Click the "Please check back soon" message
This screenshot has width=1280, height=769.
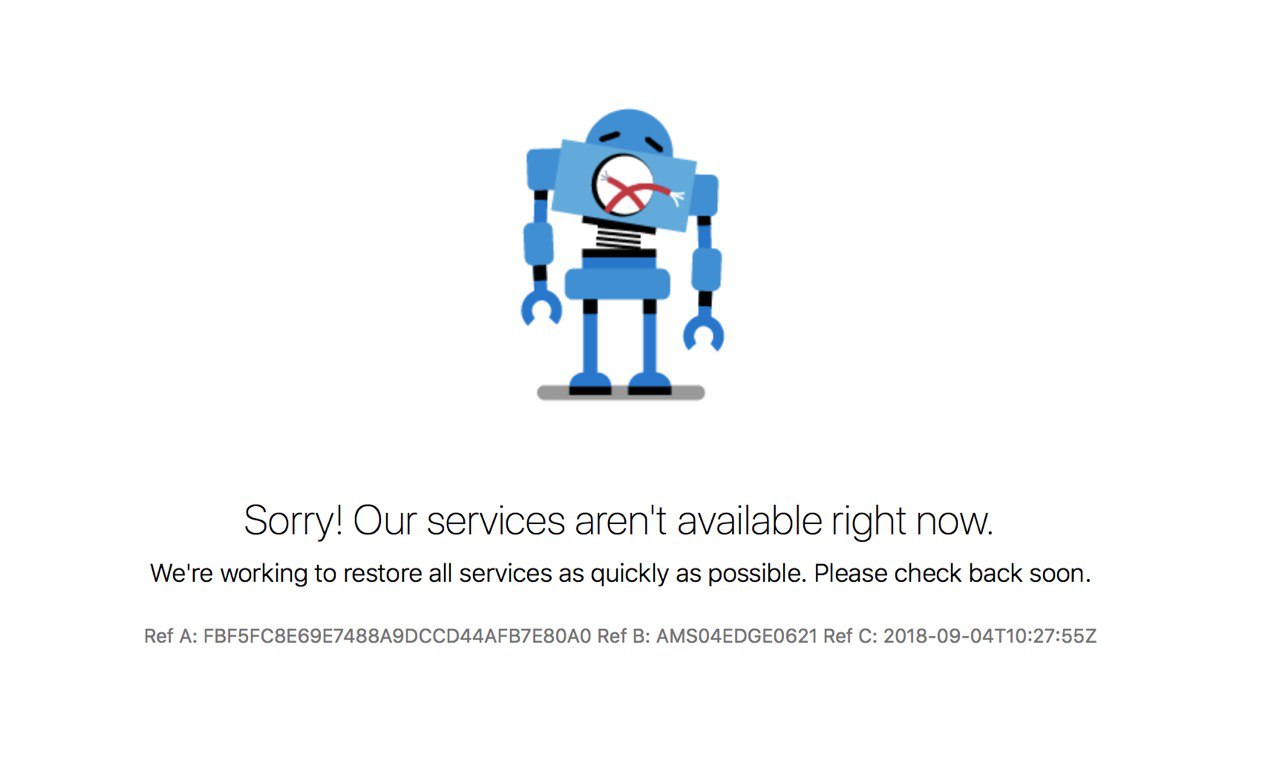click(951, 574)
